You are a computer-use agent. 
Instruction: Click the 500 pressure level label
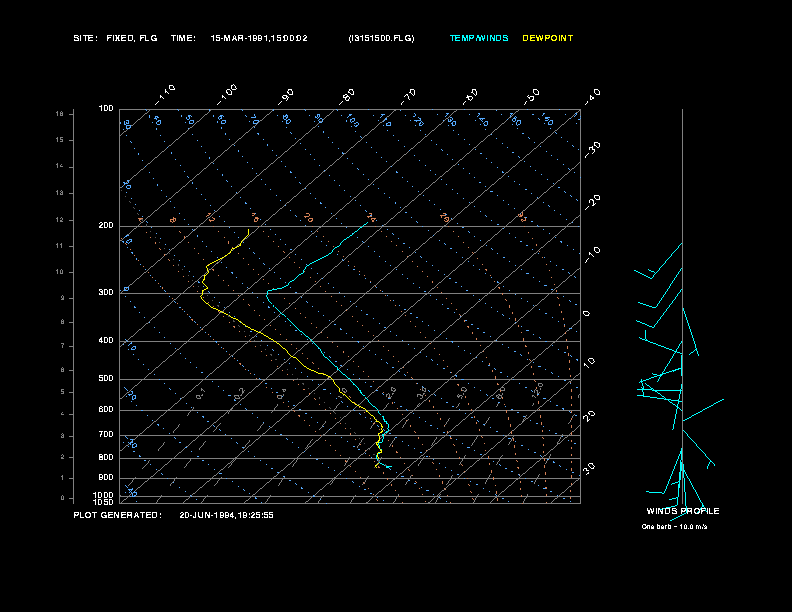click(106, 378)
